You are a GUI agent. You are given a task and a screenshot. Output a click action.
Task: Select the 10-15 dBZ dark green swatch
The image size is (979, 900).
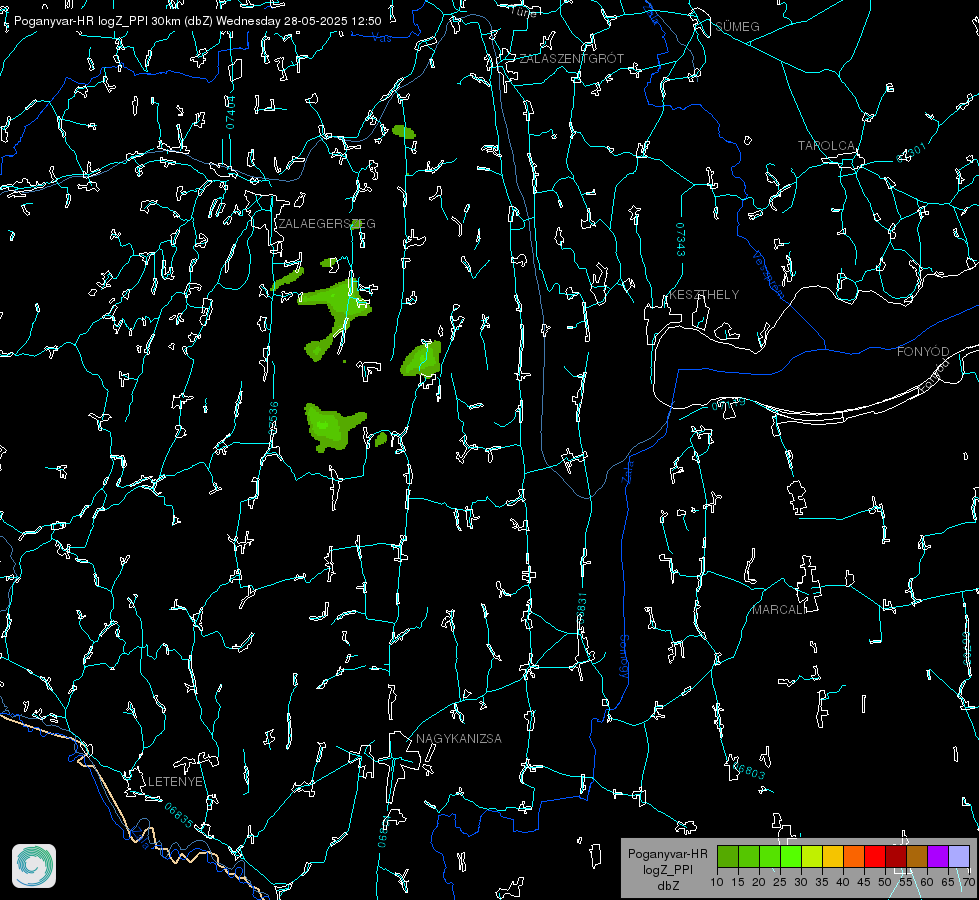click(x=728, y=856)
